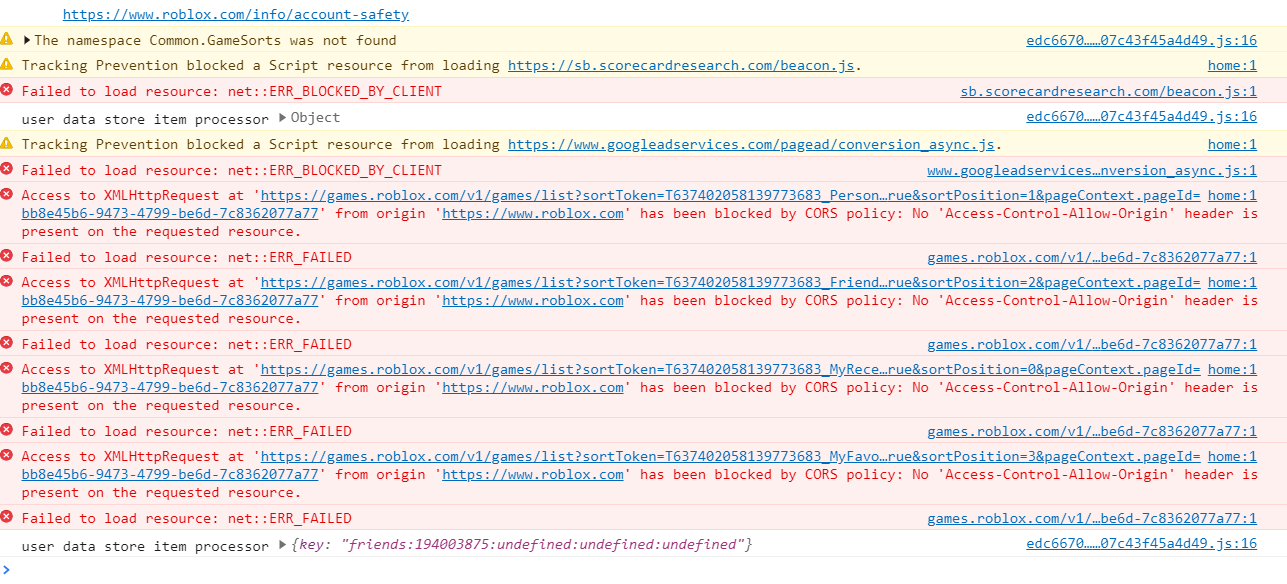The image size is (1287, 584).
Task: Open source link www.googleadservices…nversion_async.js:1
Action: (x=1092, y=171)
